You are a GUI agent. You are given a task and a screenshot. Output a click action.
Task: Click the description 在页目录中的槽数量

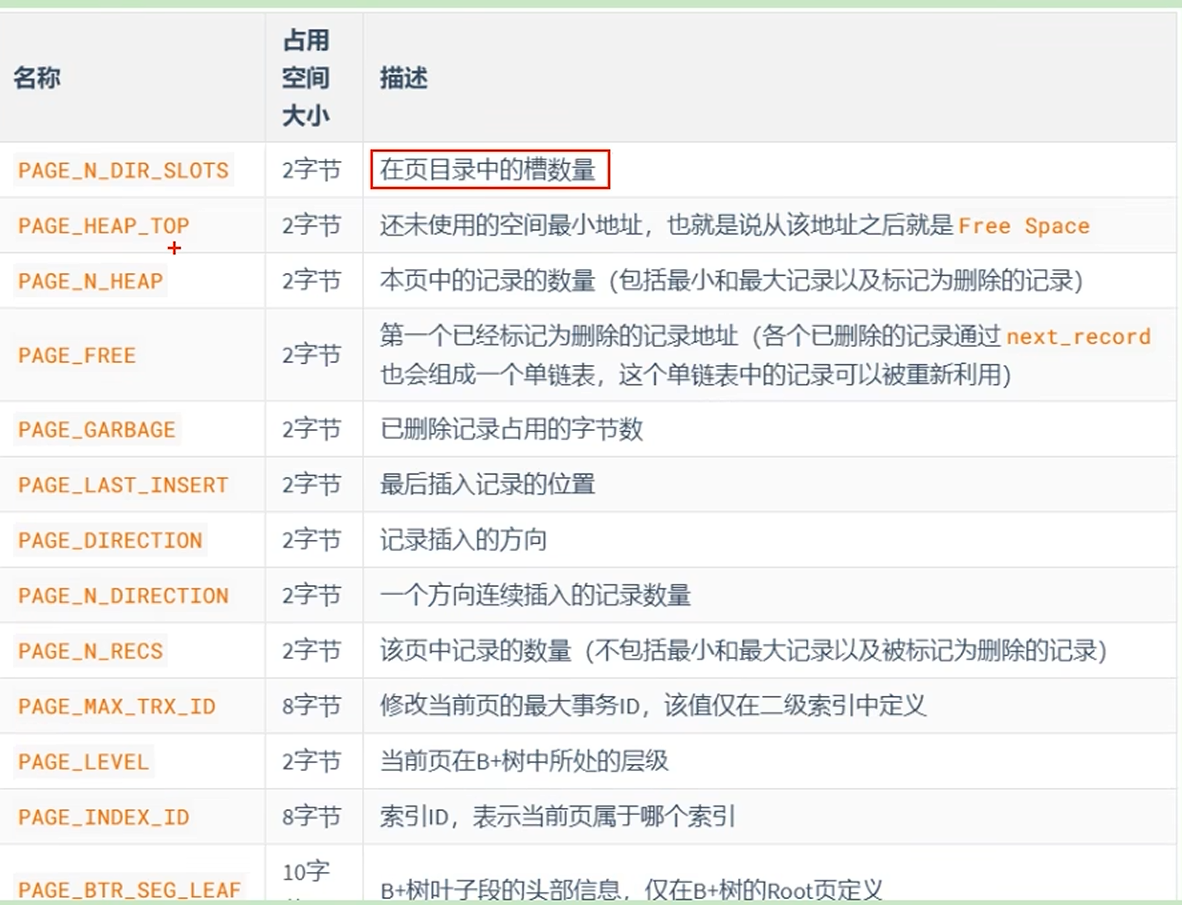click(x=488, y=170)
